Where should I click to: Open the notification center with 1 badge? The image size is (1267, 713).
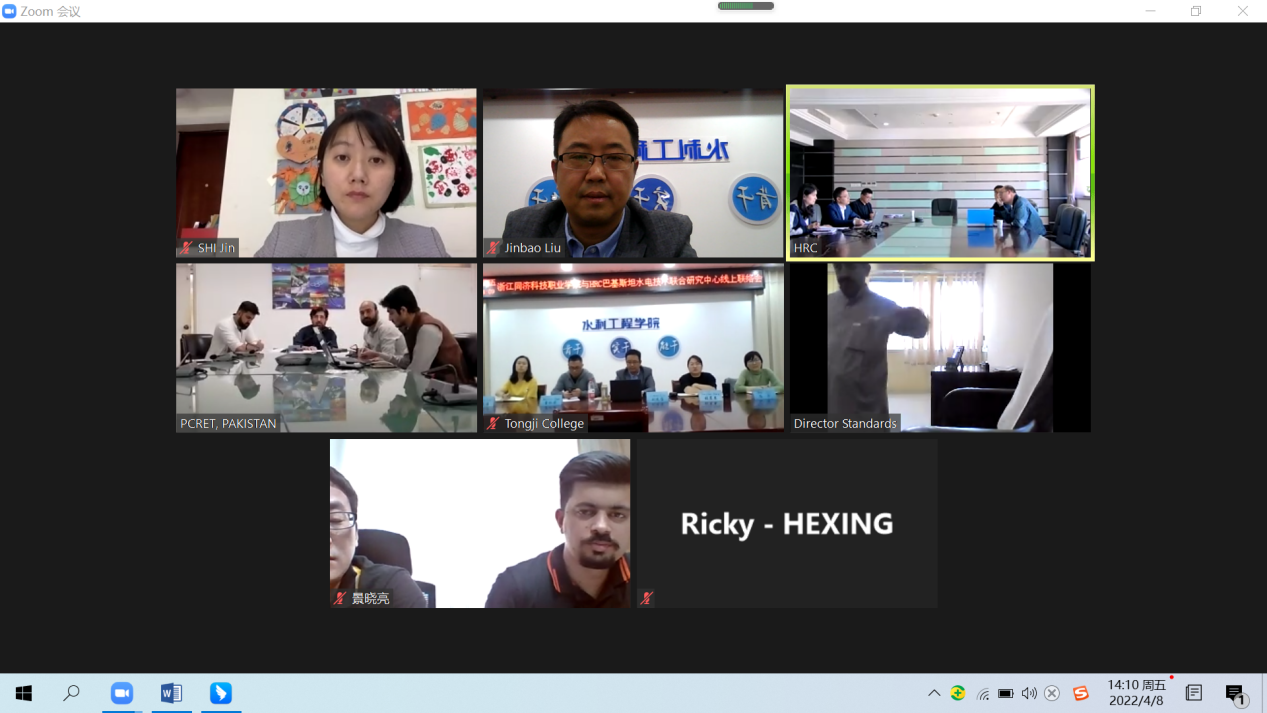point(1235,693)
